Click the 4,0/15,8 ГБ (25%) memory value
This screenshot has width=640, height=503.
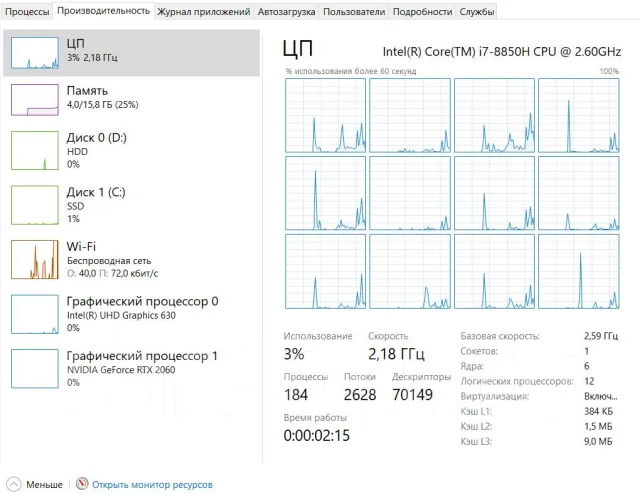click(x=102, y=105)
